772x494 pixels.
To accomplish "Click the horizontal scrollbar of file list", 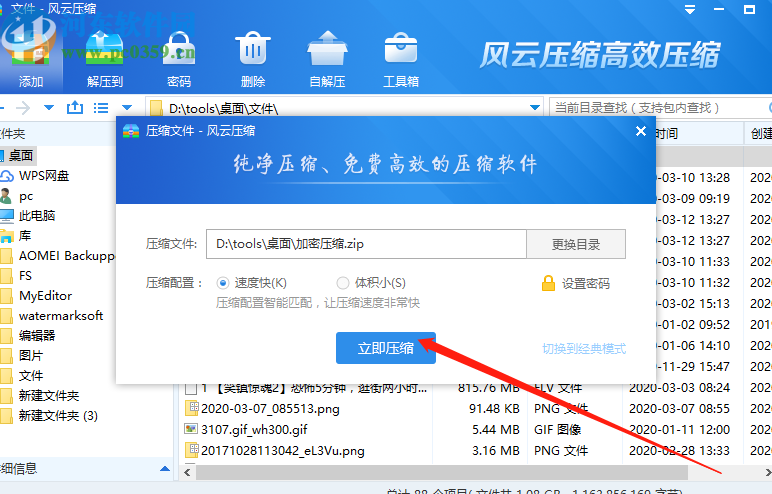I will point(442,472).
